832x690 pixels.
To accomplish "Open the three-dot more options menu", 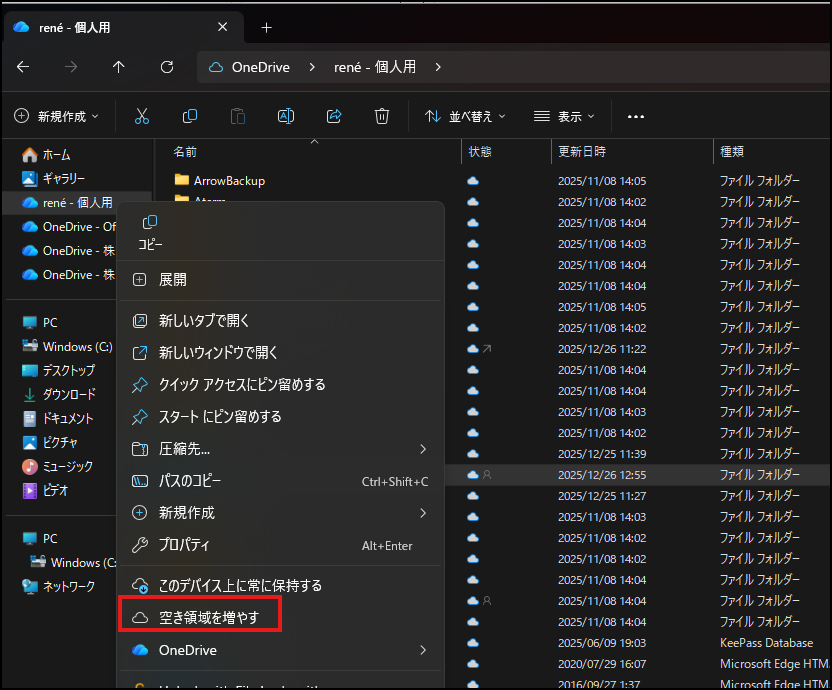I will [636, 117].
